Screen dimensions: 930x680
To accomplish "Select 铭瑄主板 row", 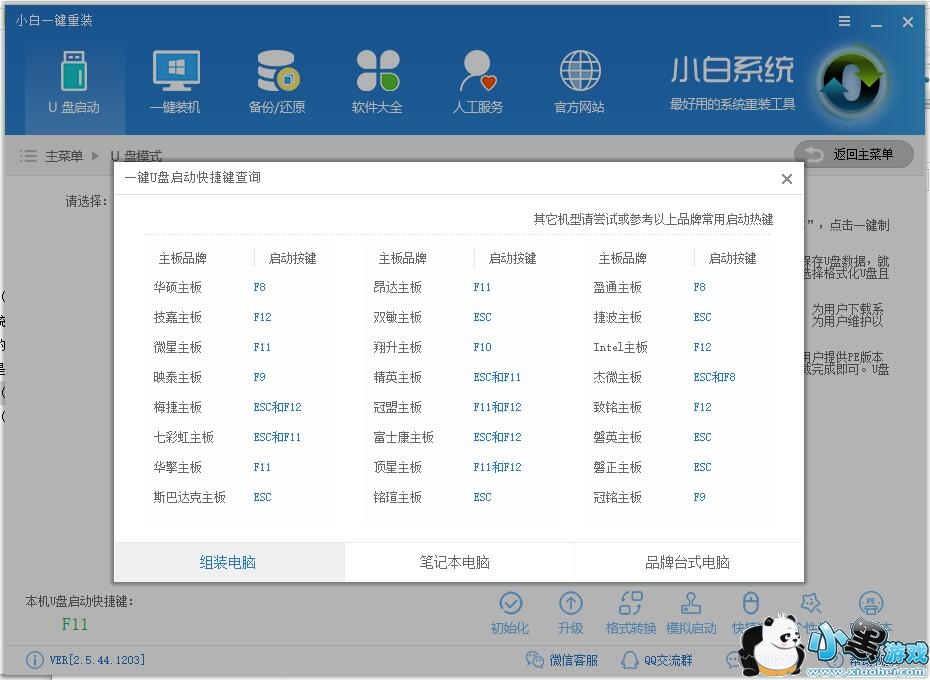I will pos(458,497).
